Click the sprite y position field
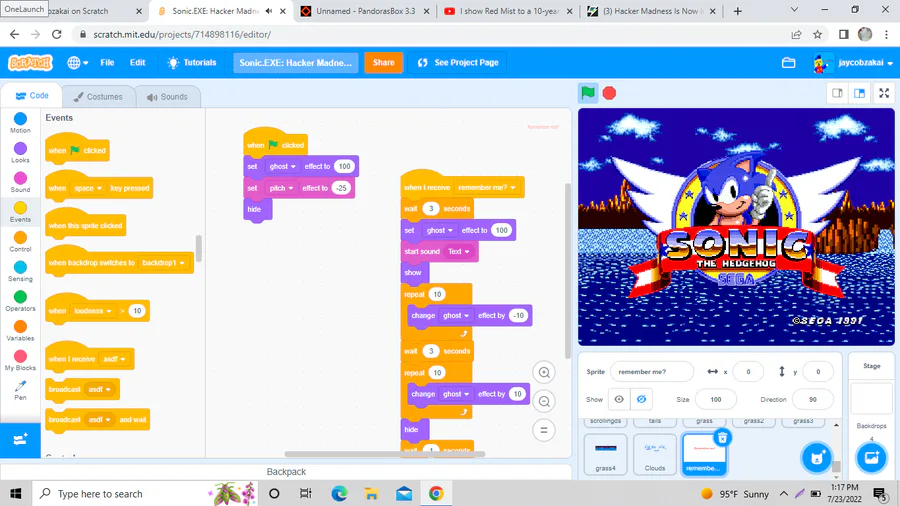Screen dimensions: 900x506 coord(818,372)
